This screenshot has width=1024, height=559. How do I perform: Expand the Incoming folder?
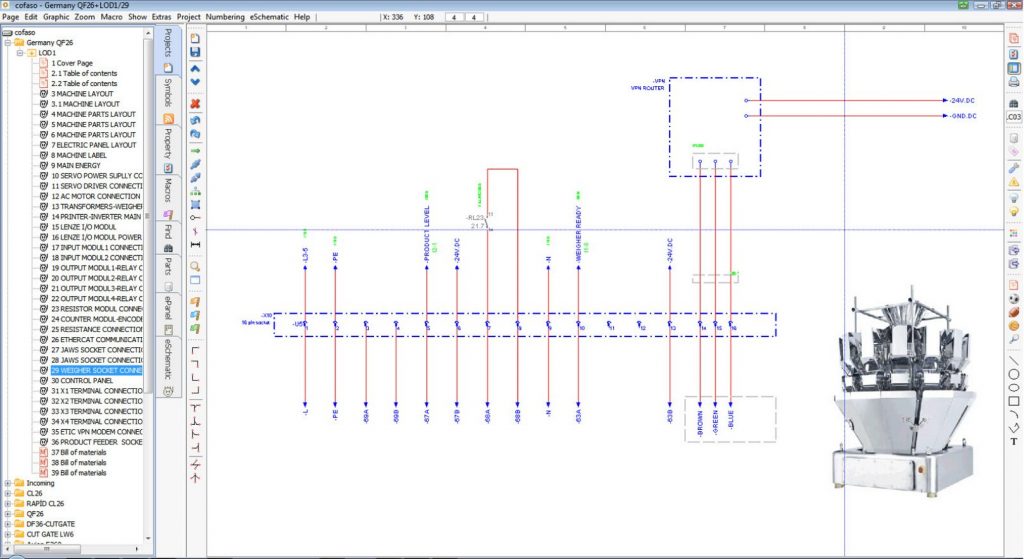pos(8,483)
